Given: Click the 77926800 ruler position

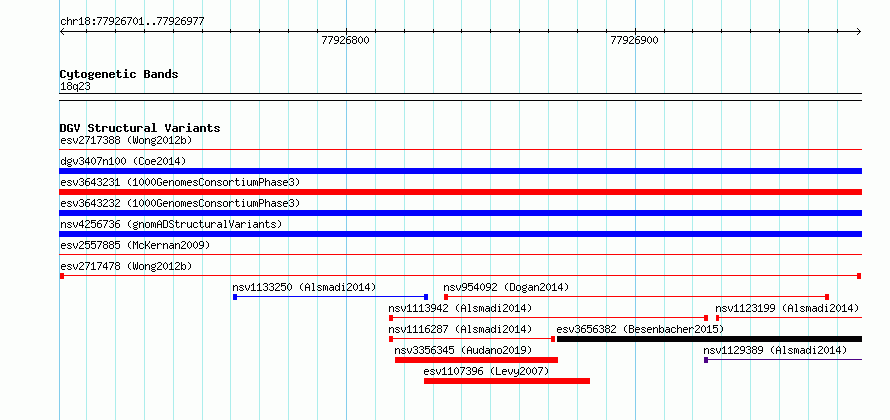Looking at the screenshot, I should point(345,40).
